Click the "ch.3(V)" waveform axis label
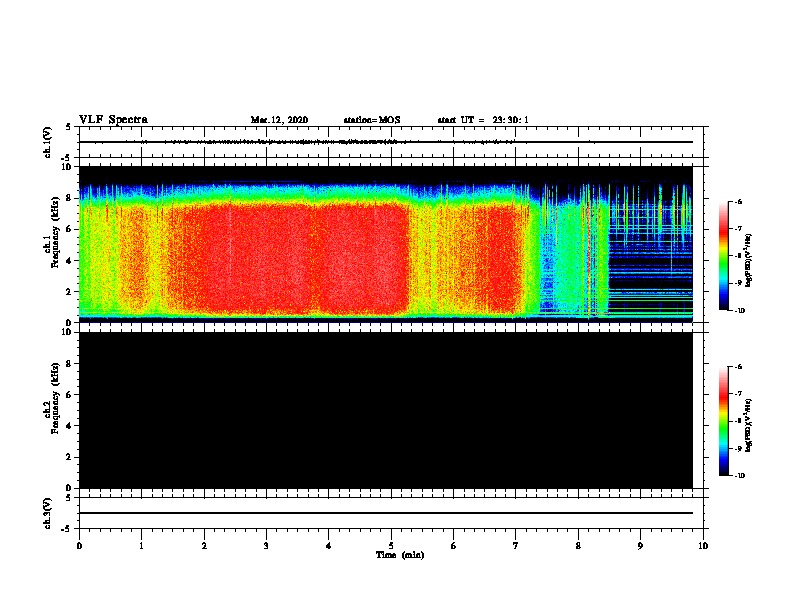Viewport: 792px width, 612px height. click(x=48, y=513)
